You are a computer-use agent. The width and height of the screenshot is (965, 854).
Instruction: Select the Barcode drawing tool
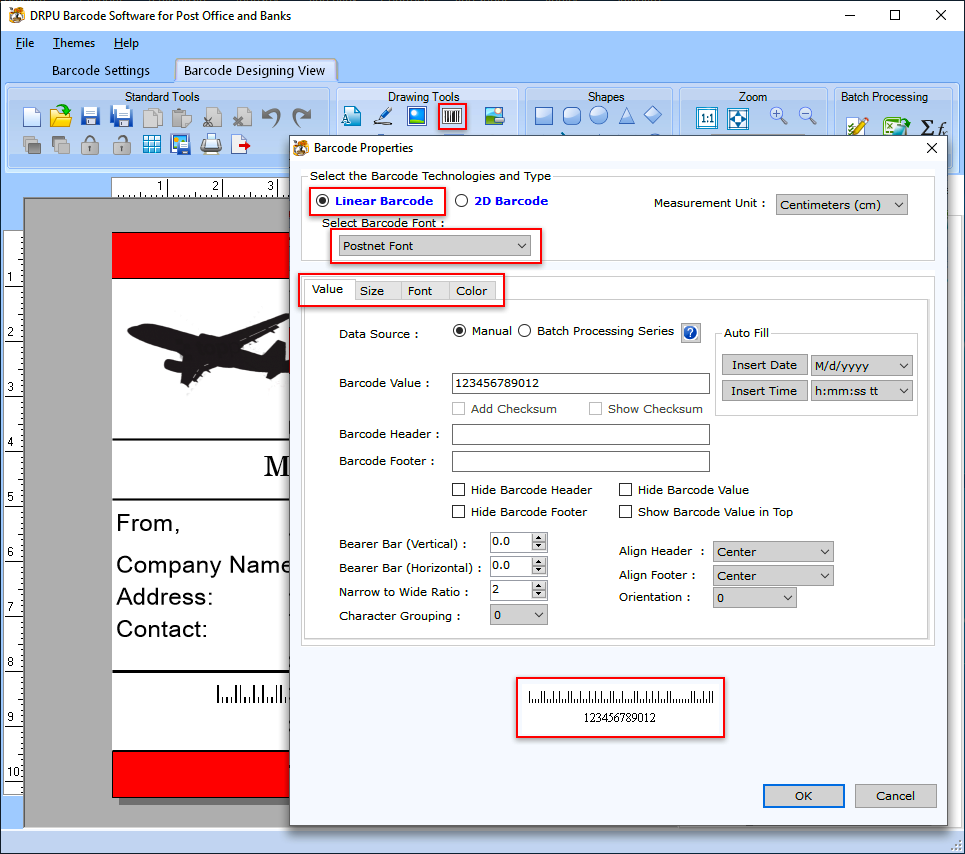452,116
